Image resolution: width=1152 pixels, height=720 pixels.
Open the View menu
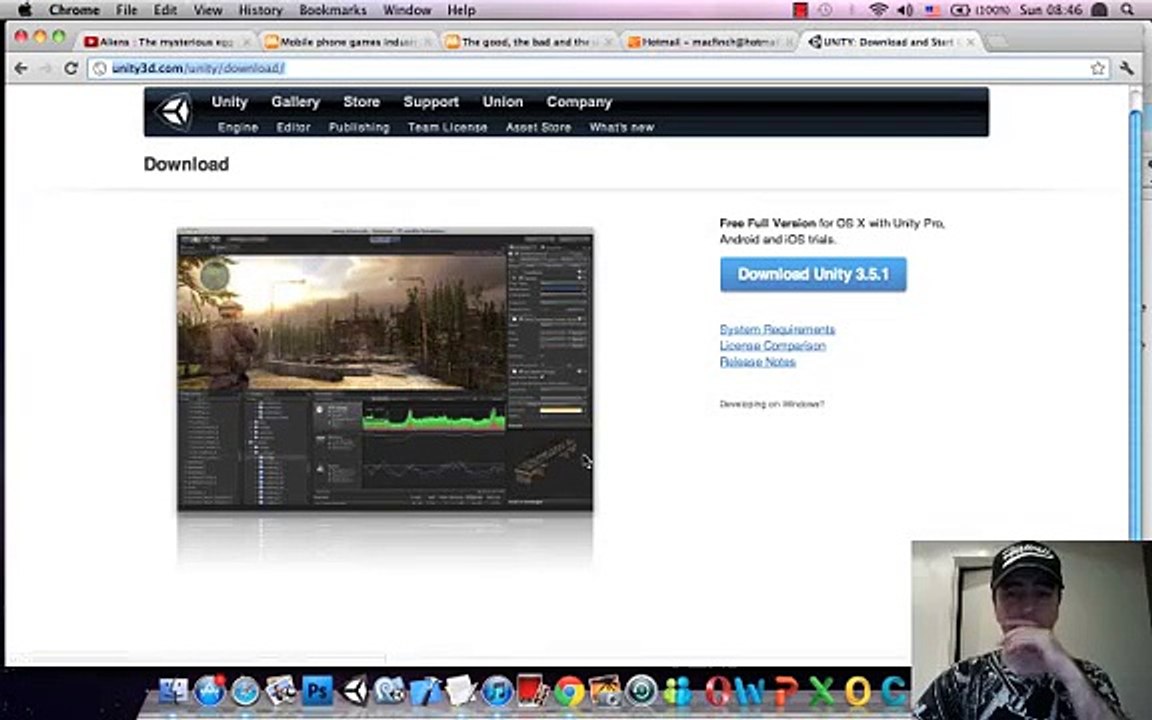click(x=208, y=10)
